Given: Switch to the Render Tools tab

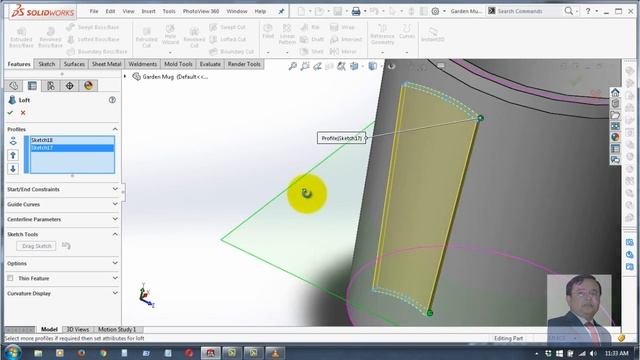Looking at the screenshot, I should coord(244,64).
